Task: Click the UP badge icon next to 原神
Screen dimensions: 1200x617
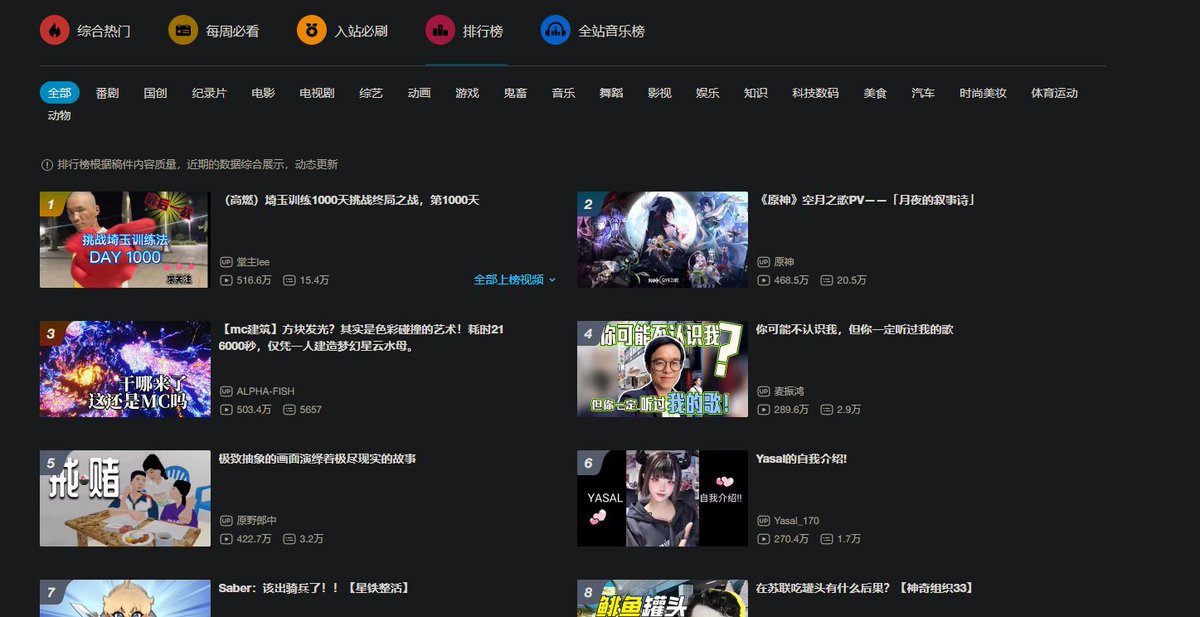Action: click(764, 262)
